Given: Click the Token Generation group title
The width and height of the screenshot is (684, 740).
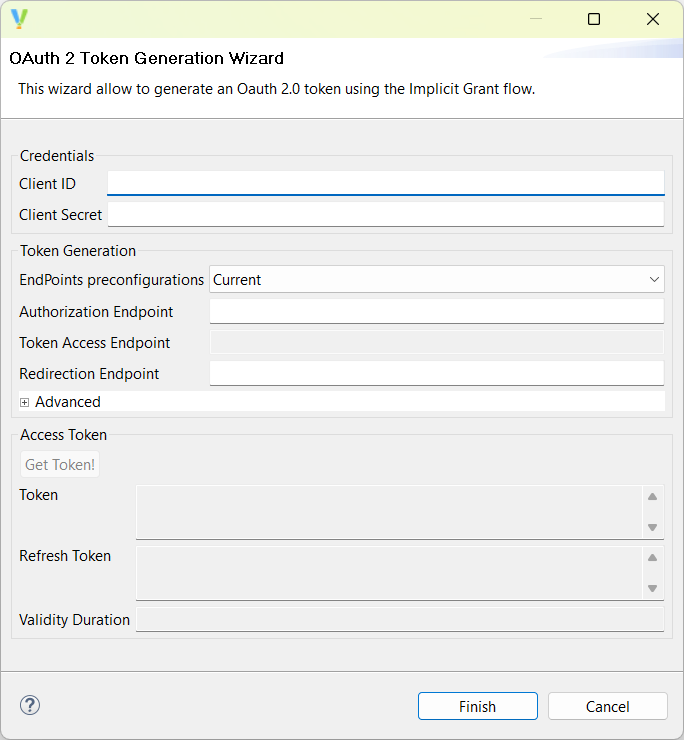Looking at the screenshot, I should 78,251.
